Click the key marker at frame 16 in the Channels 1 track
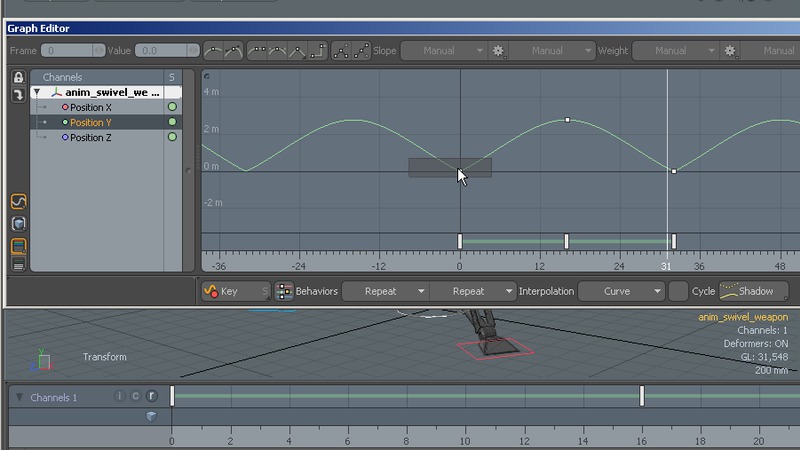The image size is (800, 450). 642,396
